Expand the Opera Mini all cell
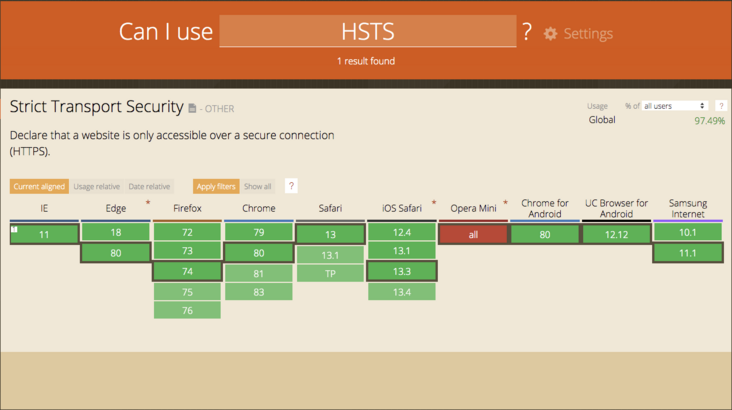 473,234
